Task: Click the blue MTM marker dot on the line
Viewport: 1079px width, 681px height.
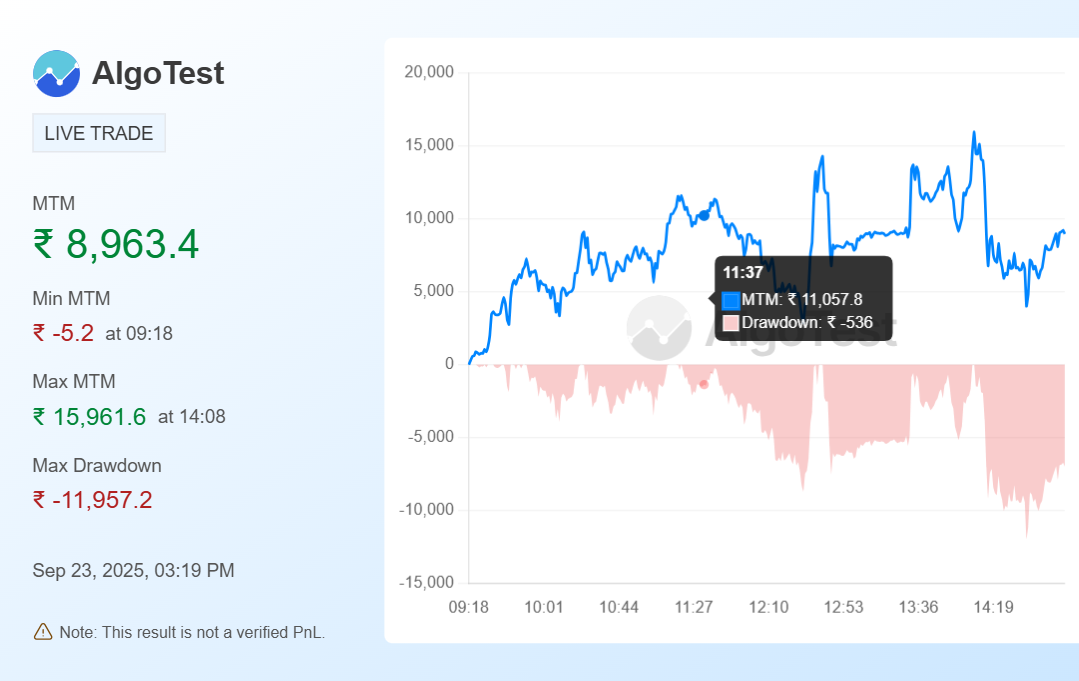Action: pyautogui.click(x=704, y=215)
